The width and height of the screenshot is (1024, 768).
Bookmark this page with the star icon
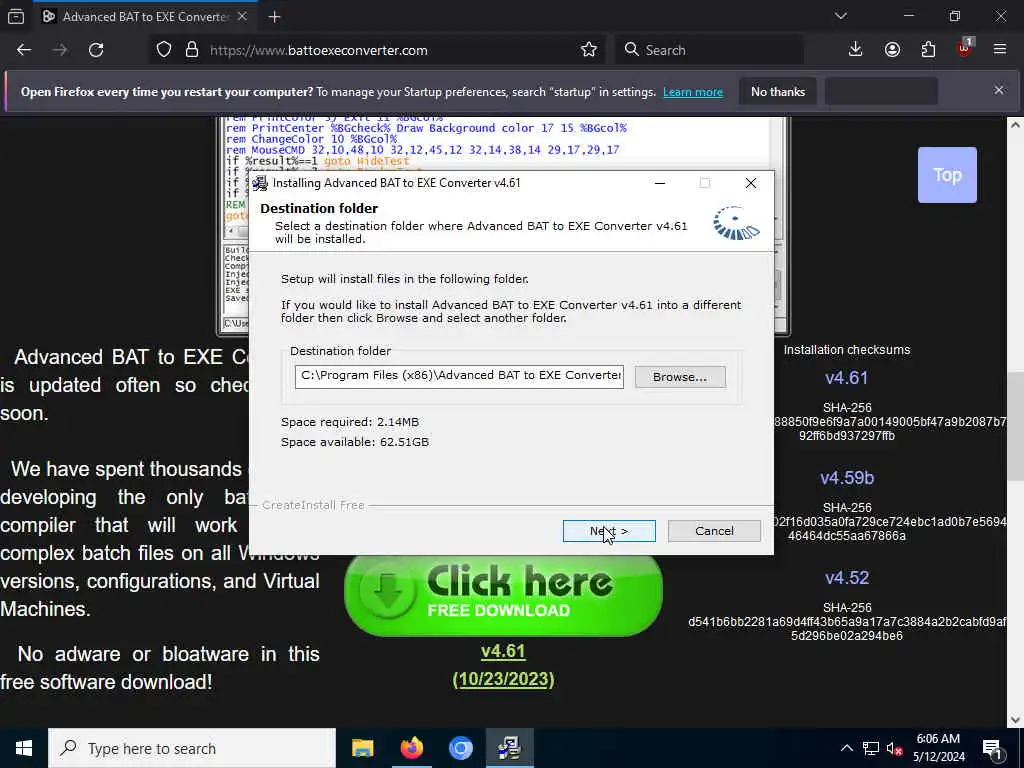[x=588, y=50]
